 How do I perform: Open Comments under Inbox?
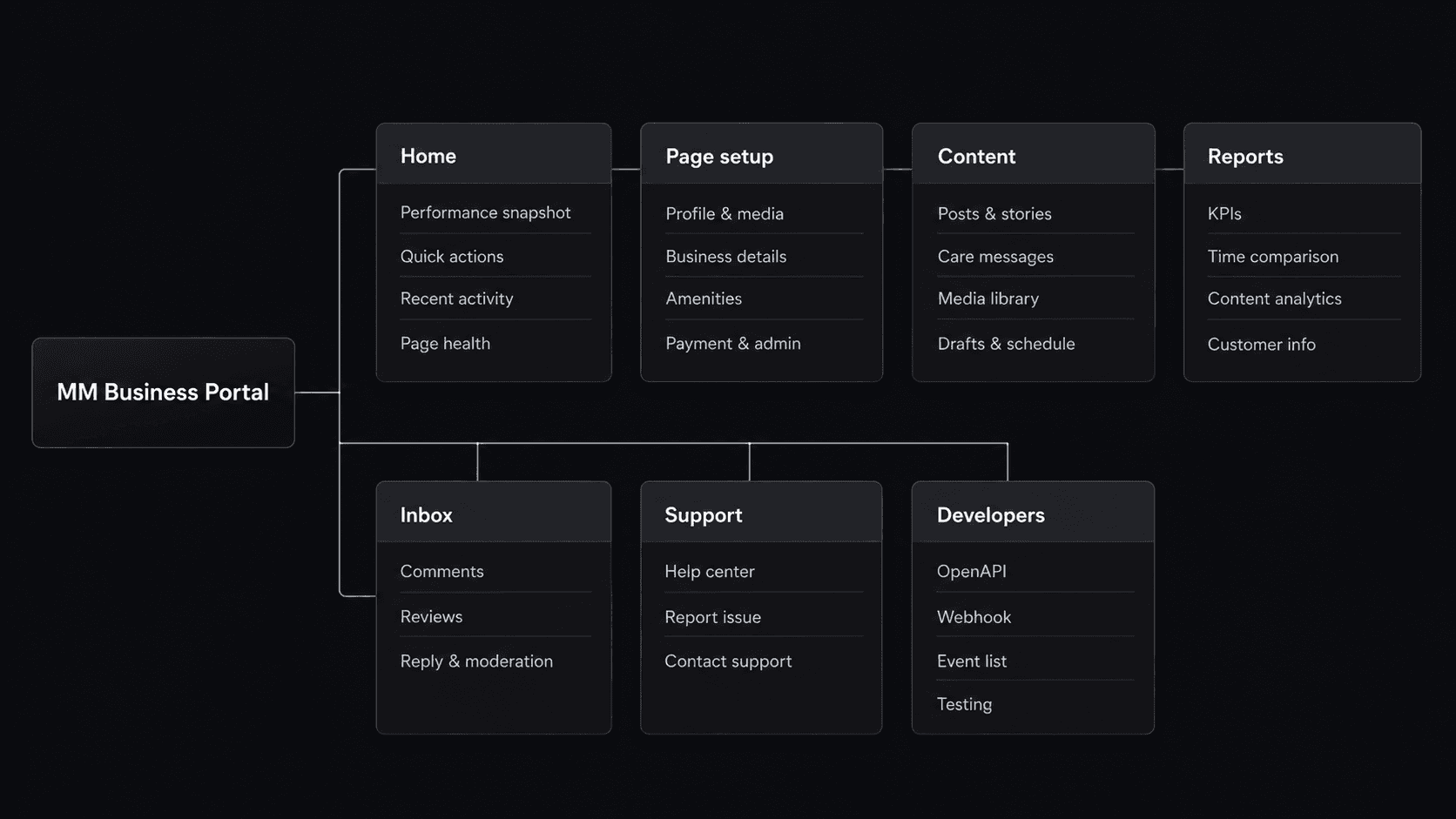442,572
